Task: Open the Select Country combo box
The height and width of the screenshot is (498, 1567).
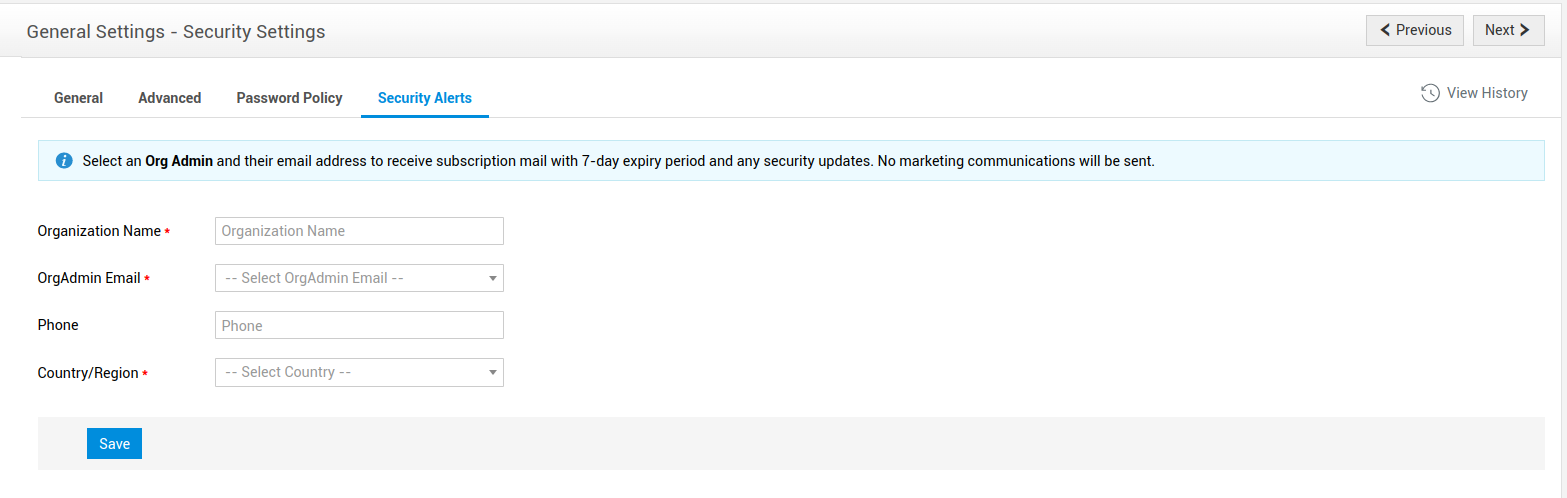Action: [350, 372]
